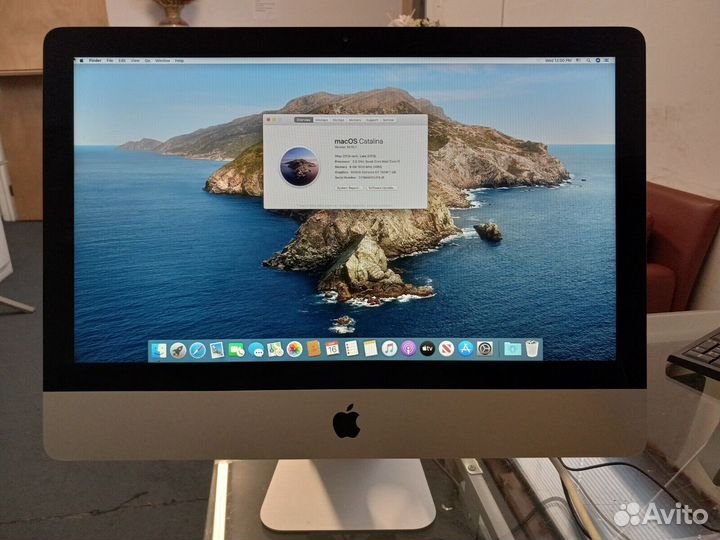Image resolution: width=720 pixels, height=540 pixels.
Task: Launch Podcasts purple icon in Dock
Action: (408, 349)
